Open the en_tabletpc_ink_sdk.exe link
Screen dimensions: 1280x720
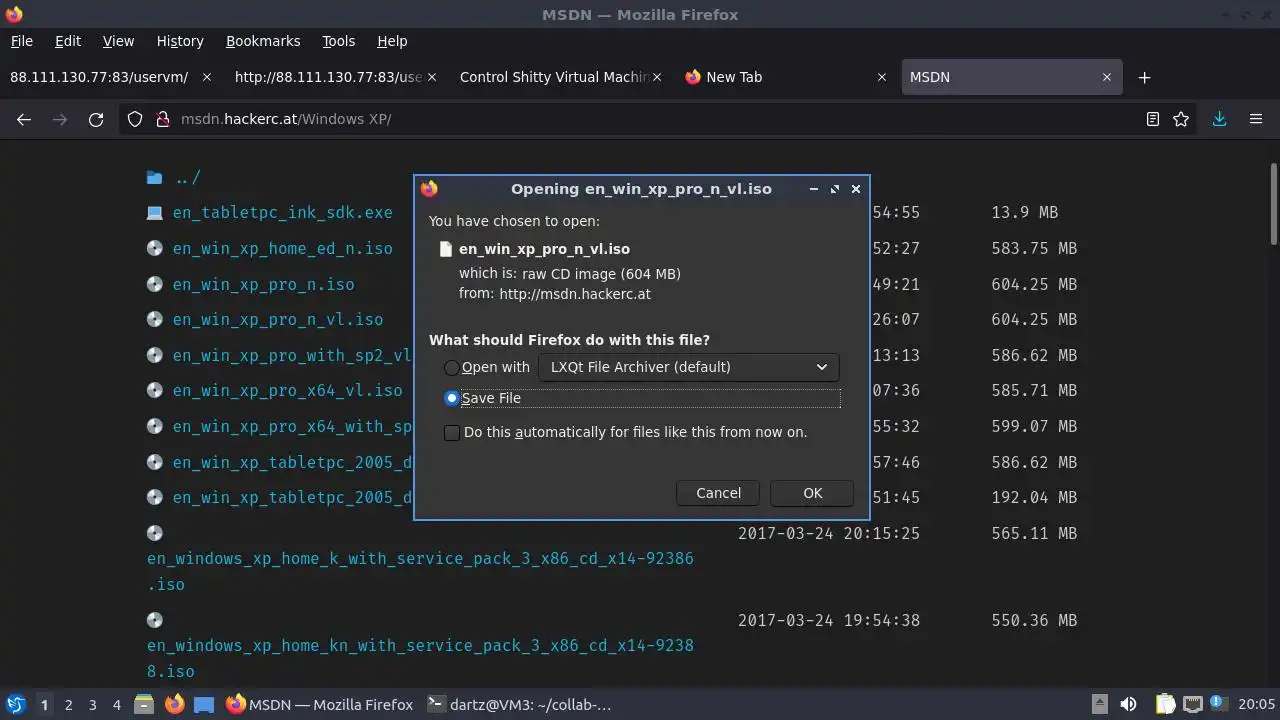pos(282,212)
